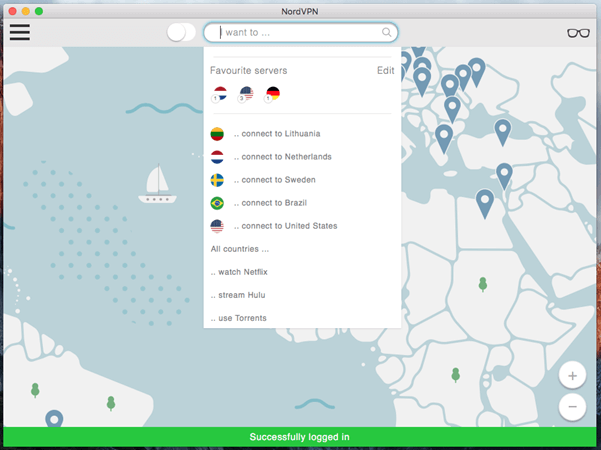Screen dimensions: 601x450
Task: Select the Netherlands favourite server flag
Action: pos(219,94)
